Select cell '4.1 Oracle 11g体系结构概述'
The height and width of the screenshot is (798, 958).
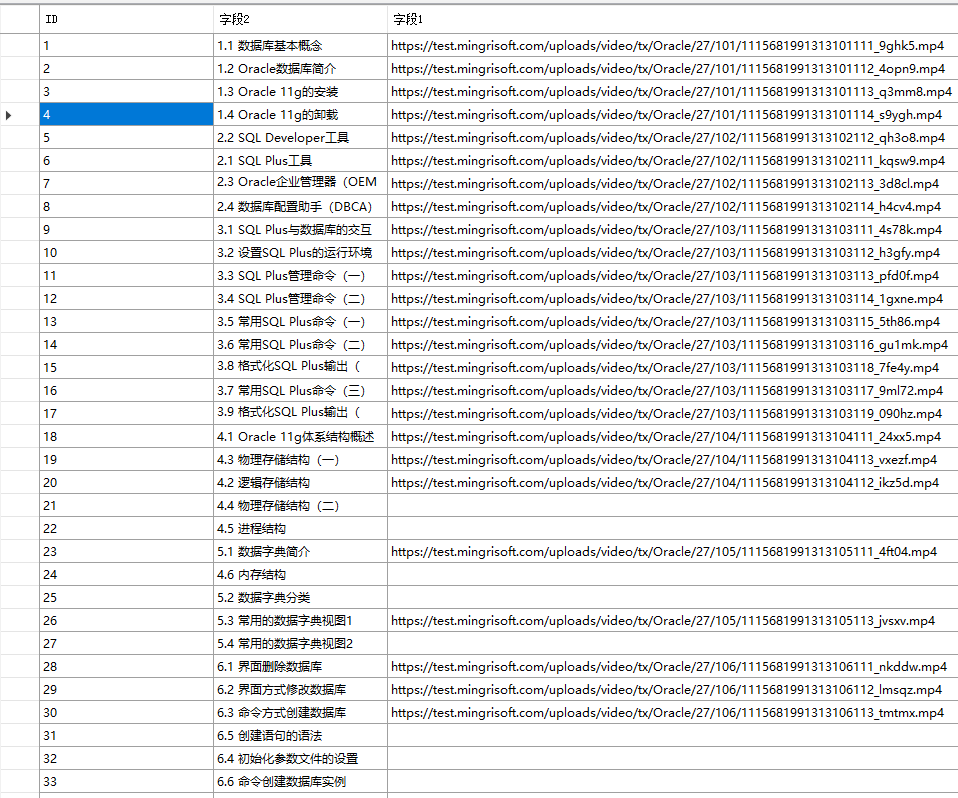pyautogui.click(x=300, y=437)
